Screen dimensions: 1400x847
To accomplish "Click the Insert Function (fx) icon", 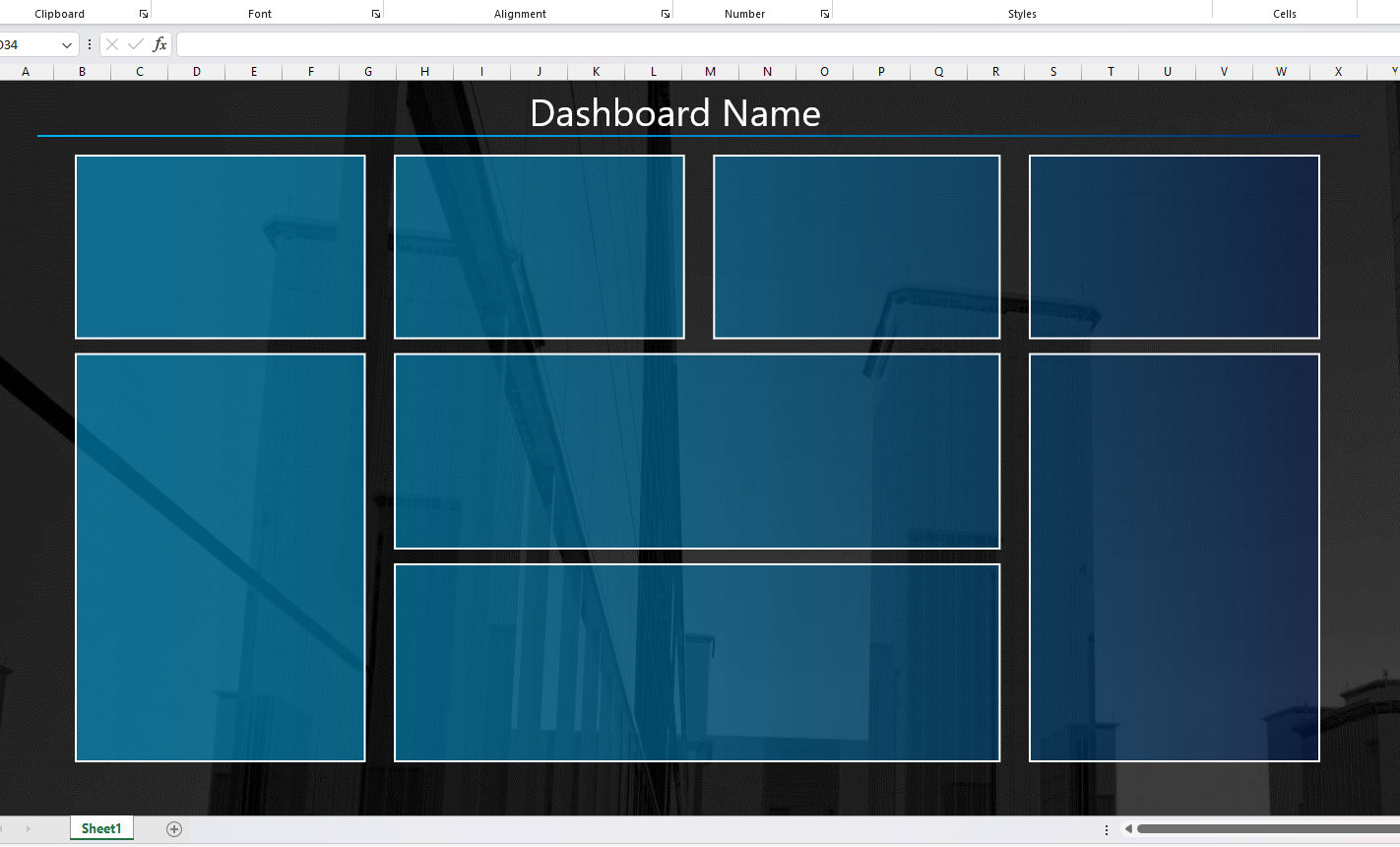I will [159, 43].
